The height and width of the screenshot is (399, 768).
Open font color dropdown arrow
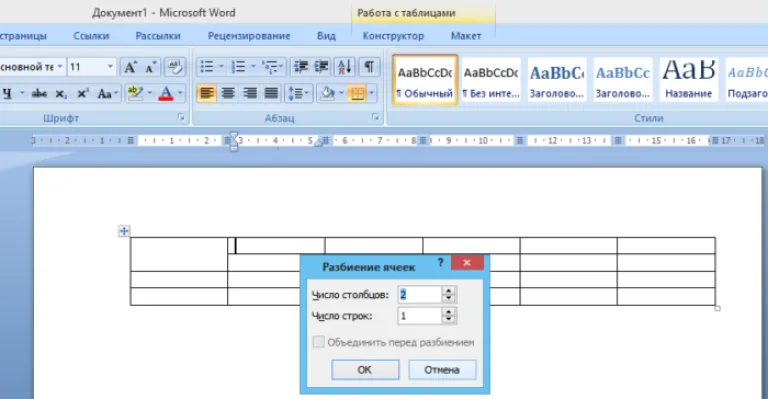point(180,93)
